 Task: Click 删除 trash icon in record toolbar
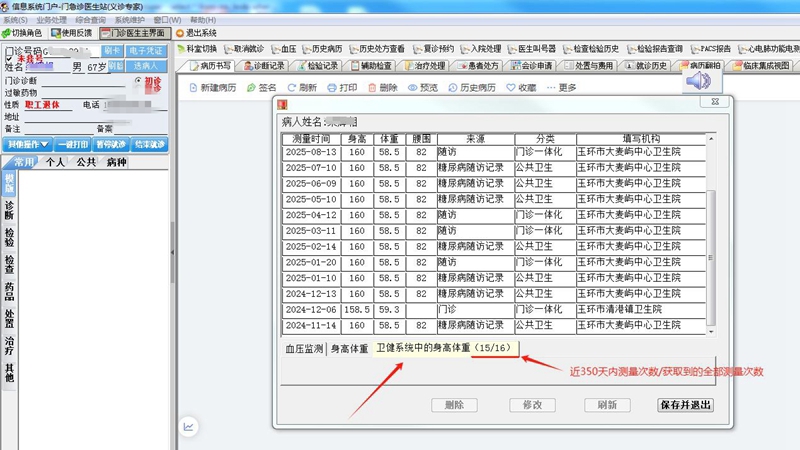[x=372, y=88]
